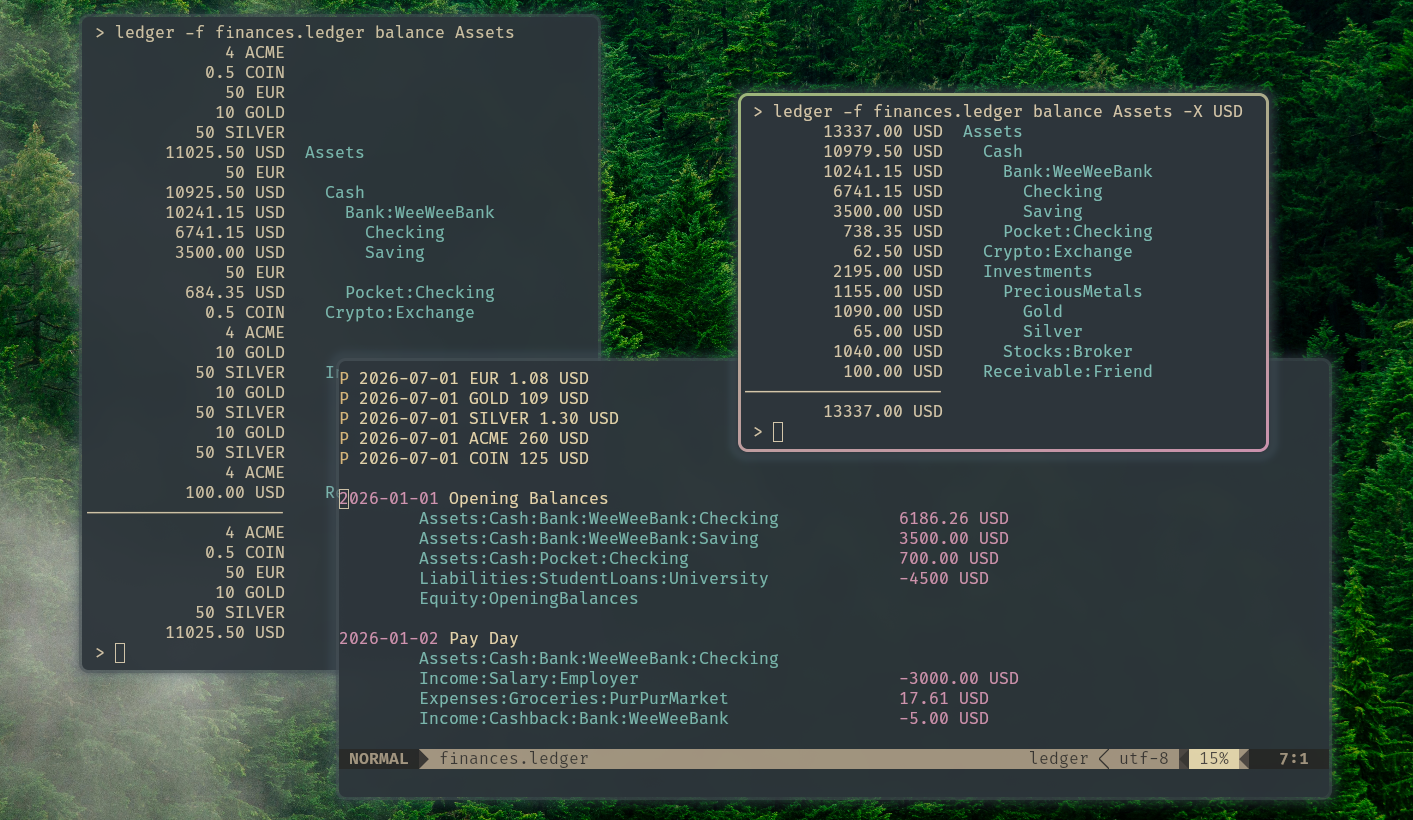Click the Opening Balances transaction title

tap(529, 498)
